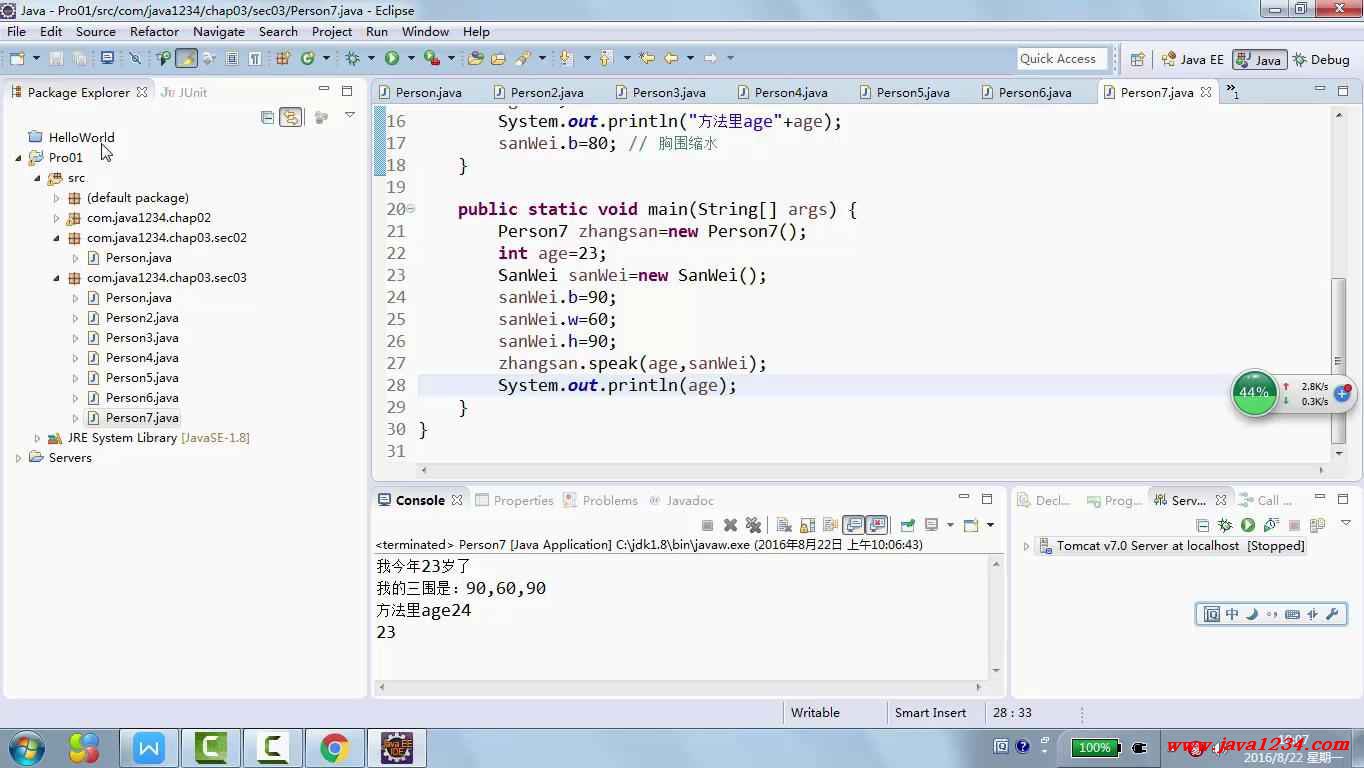
Task: Click Run Last Tool (external tools) icon
Action: [x=431, y=58]
